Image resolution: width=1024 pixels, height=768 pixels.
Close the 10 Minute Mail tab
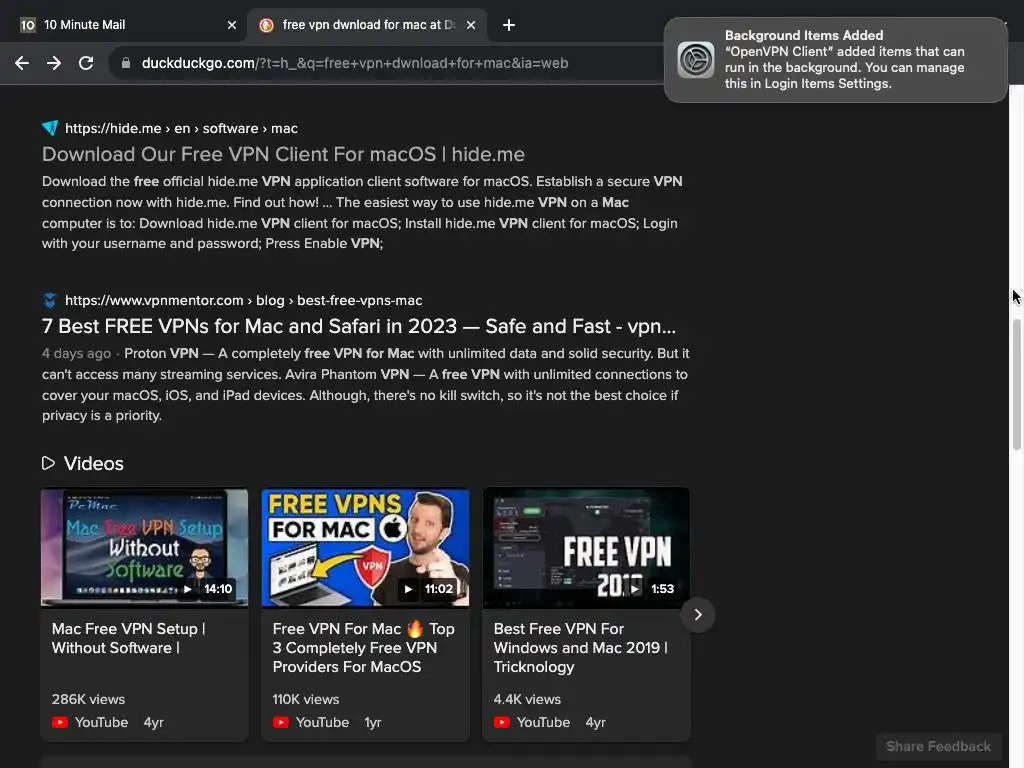(232, 25)
